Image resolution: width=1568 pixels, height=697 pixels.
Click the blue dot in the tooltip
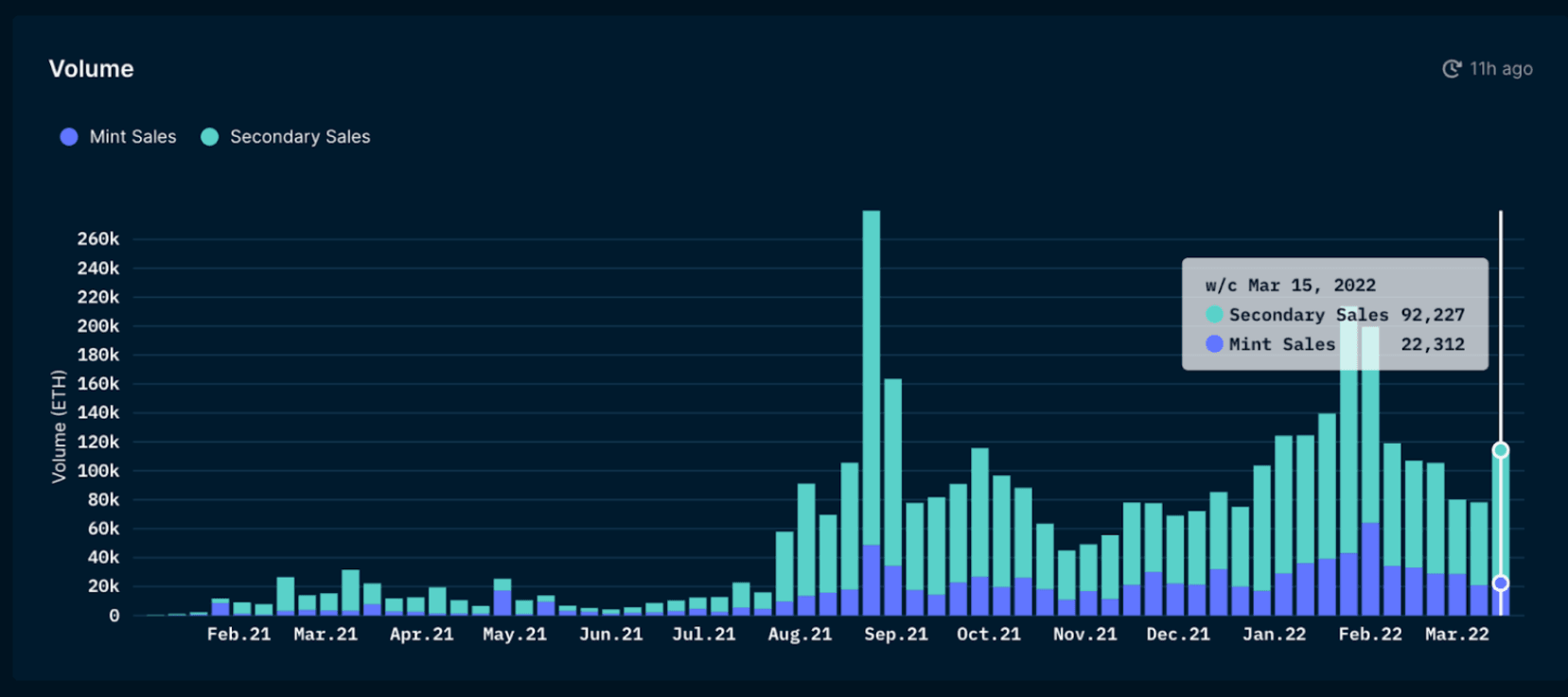[1214, 344]
